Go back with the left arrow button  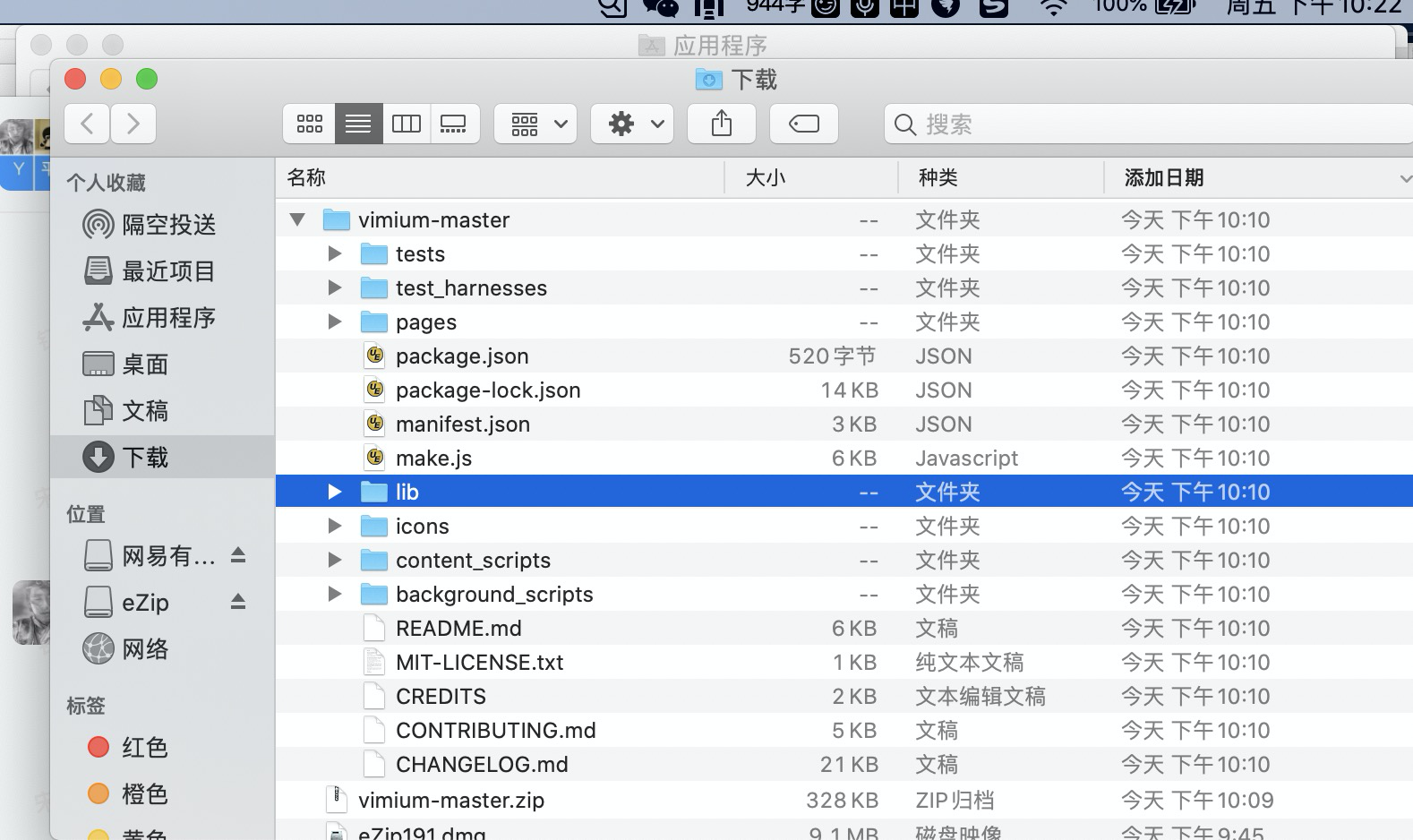(88, 124)
